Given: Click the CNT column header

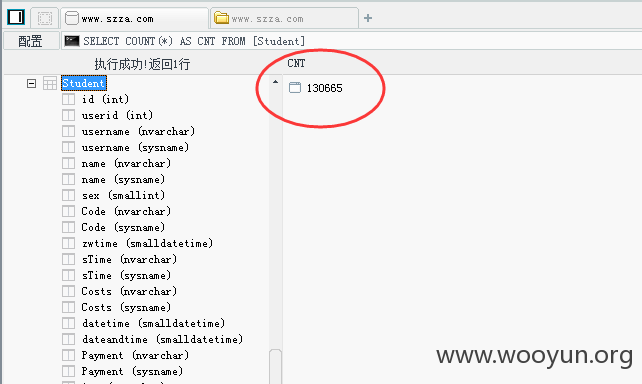Looking at the screenshot, I should click(296, 63).
